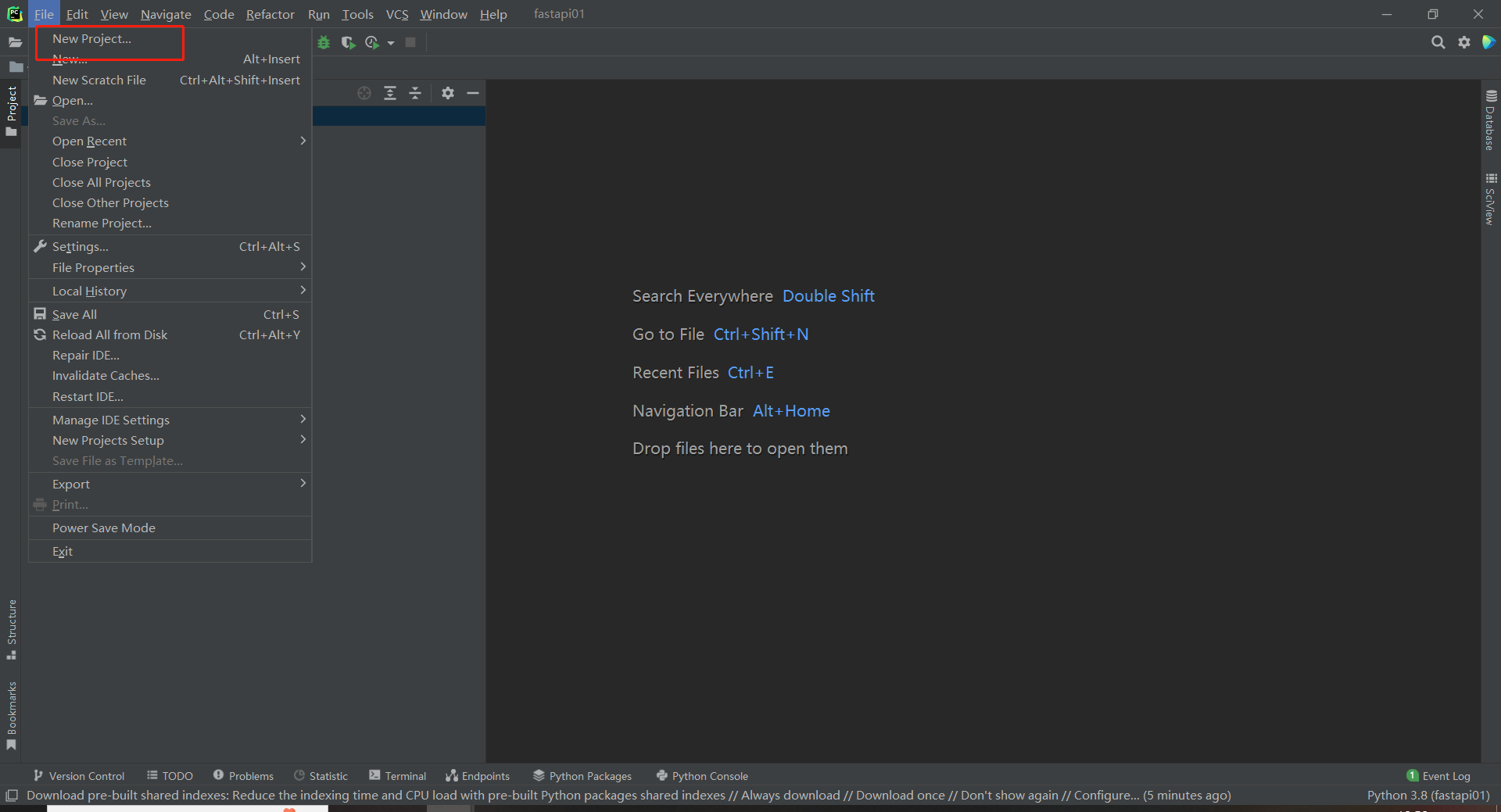Image resolution: width=1501 pixels, height=812 pixels.
Task: Open the Edit menu
Action: 77,14
